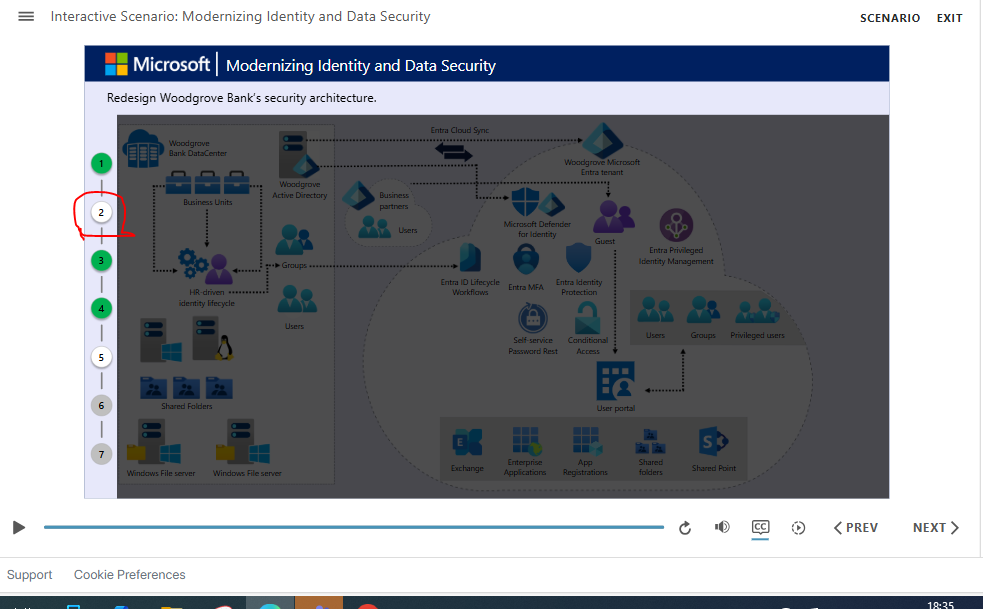Replay the current slide

click(685, 528)
